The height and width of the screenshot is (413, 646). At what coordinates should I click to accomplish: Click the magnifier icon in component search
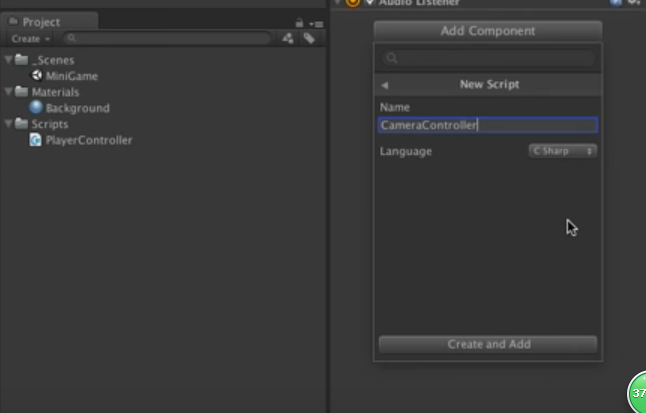392,58
